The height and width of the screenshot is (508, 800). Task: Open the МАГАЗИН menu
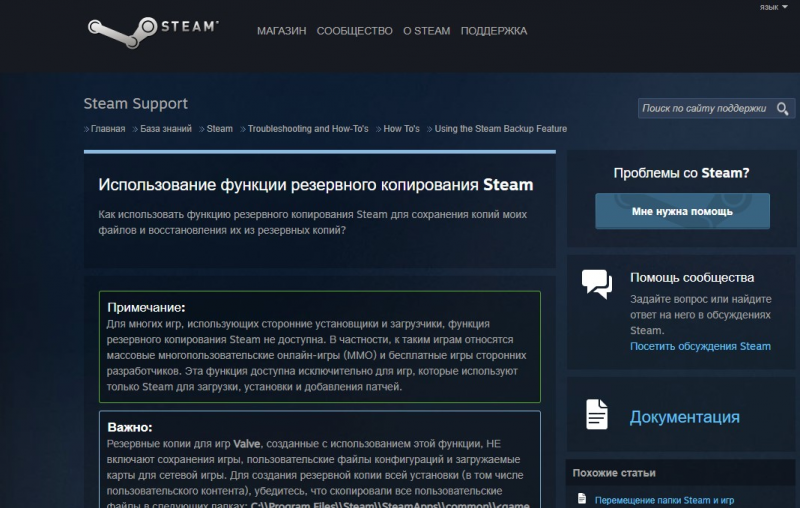point(282,31)
